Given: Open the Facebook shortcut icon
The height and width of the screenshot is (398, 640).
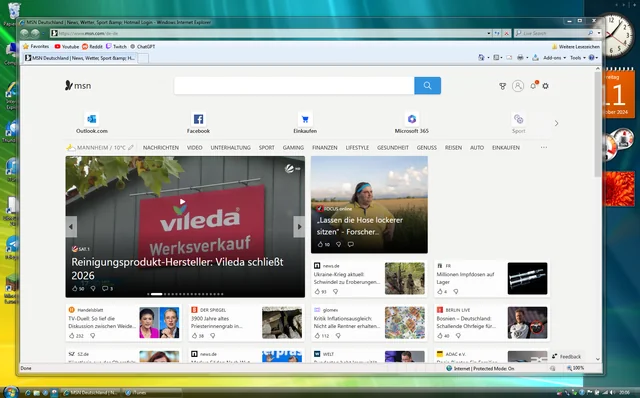Looking at the screenshot, I should click(198, 119).
